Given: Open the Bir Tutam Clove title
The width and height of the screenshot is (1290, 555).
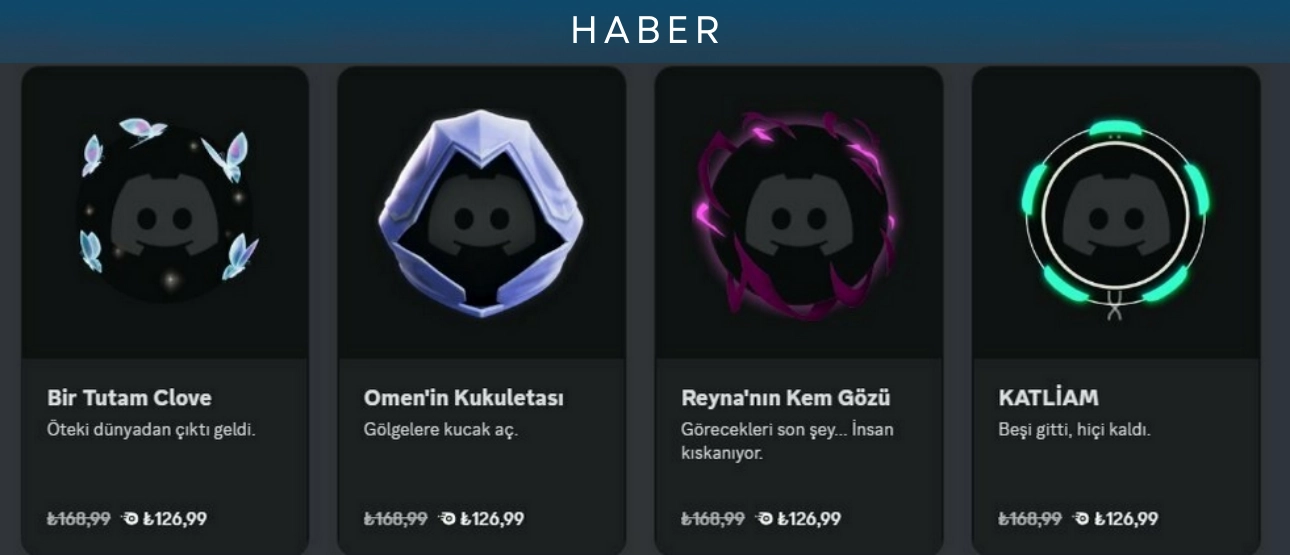Looking at the screenshot, I should coord(129,398).
